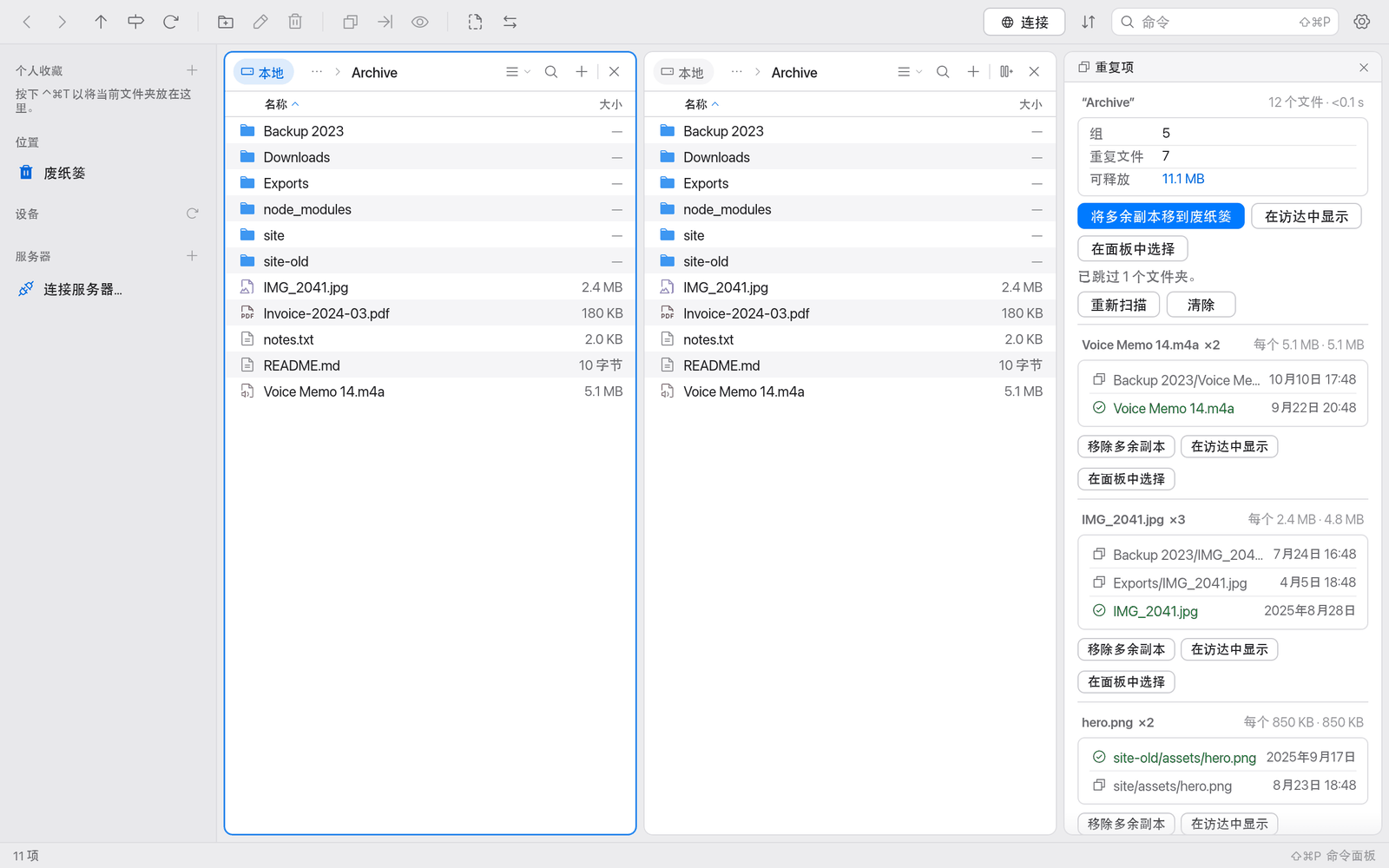Click the new folder toolbar icon

pyautogui.click(x=226, y=22)
